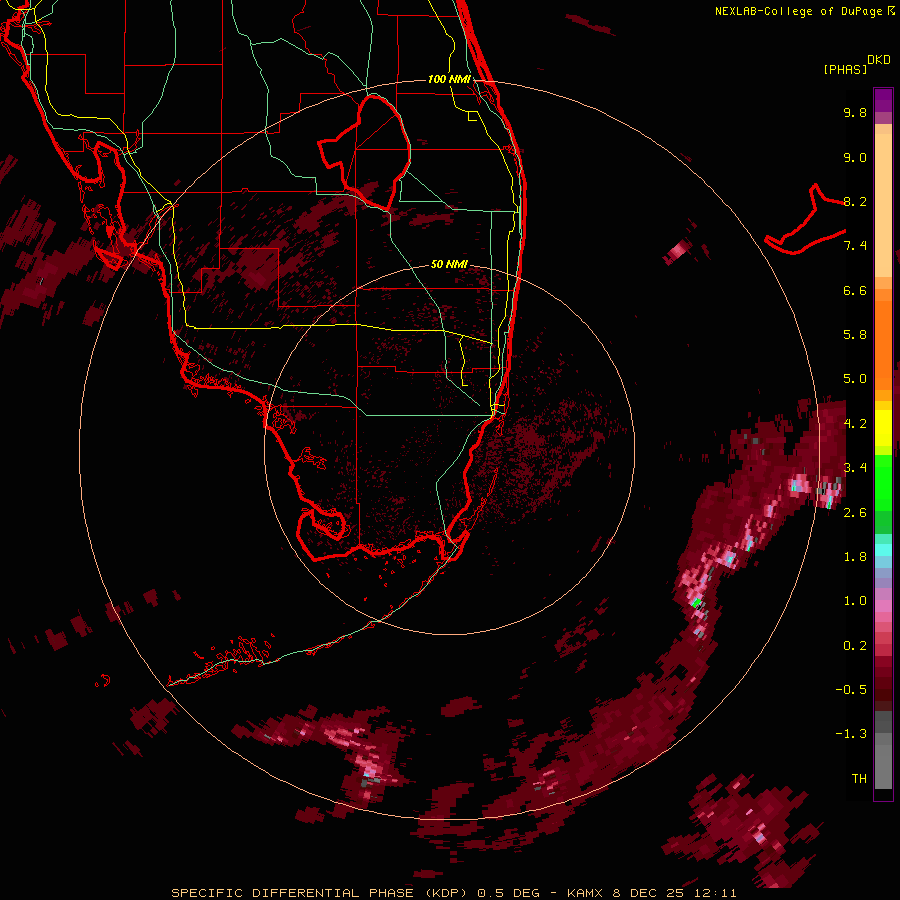
Task: Click the green segment of the color bar
Action: click(x=883, y=482)
